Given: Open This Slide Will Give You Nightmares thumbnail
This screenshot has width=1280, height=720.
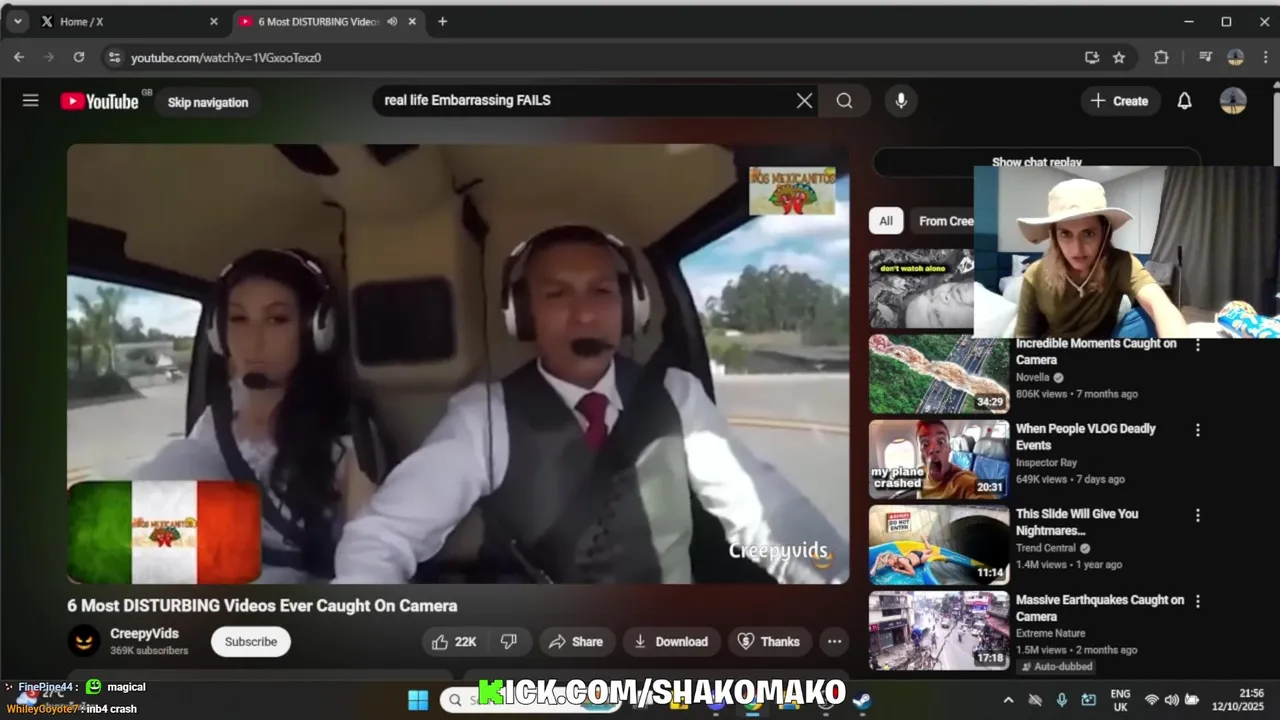Looking at the screenshot, I should tap(939, 545).
